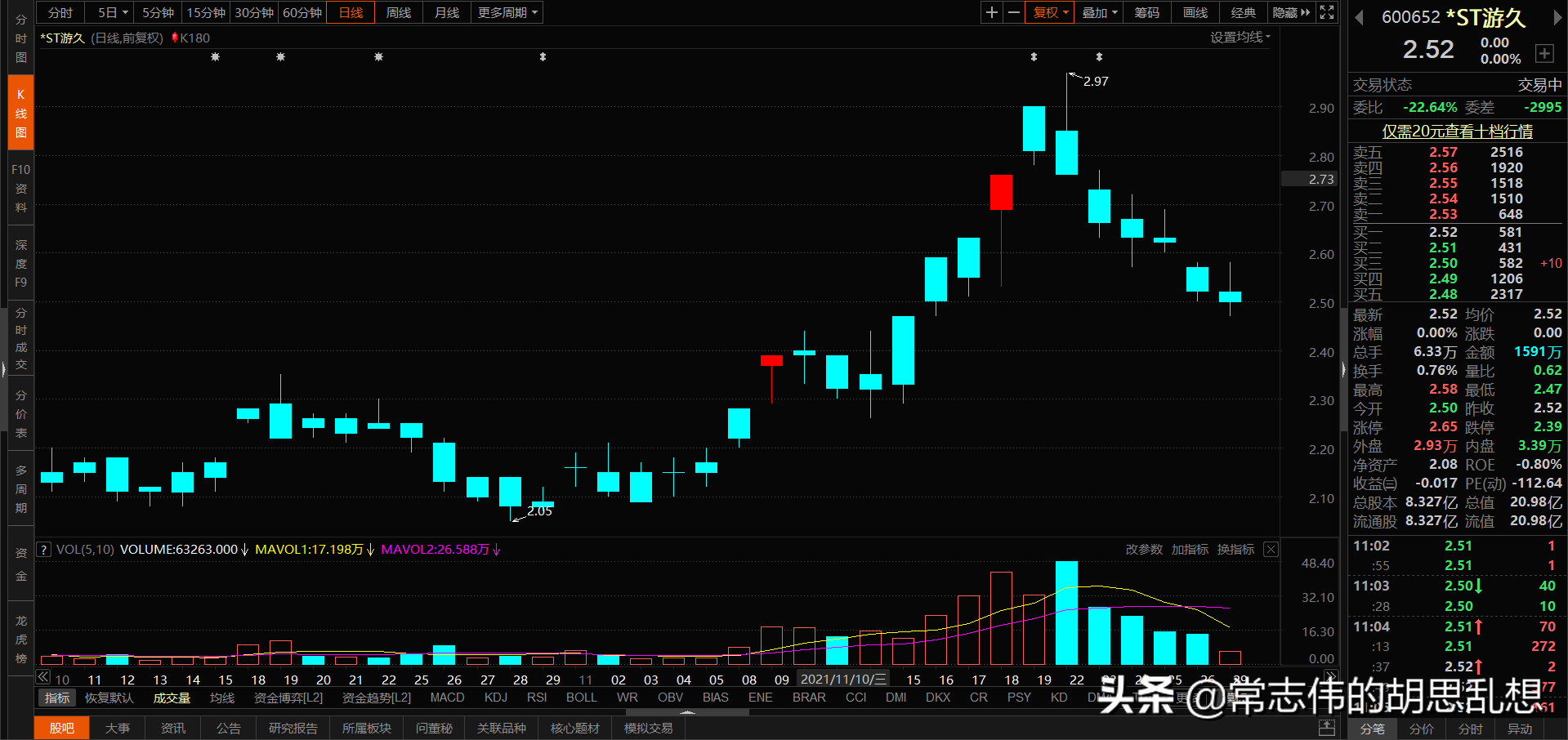This screenshot has width=1568, height=740.
Task: Open the 龙虎榜 ranking panel
Action: pos(20,637)
